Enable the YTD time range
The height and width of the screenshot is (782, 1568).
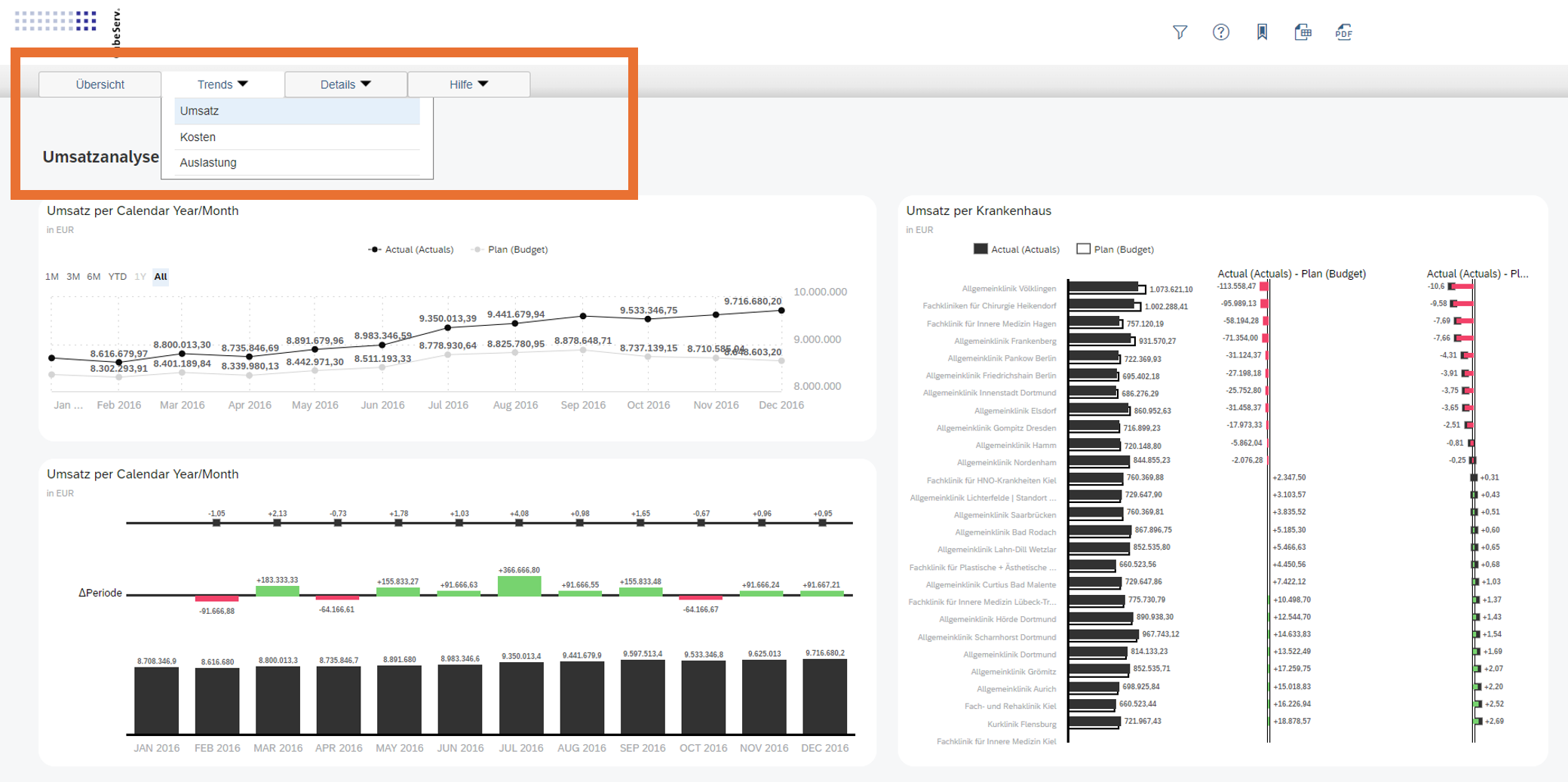tap(116, 277)
